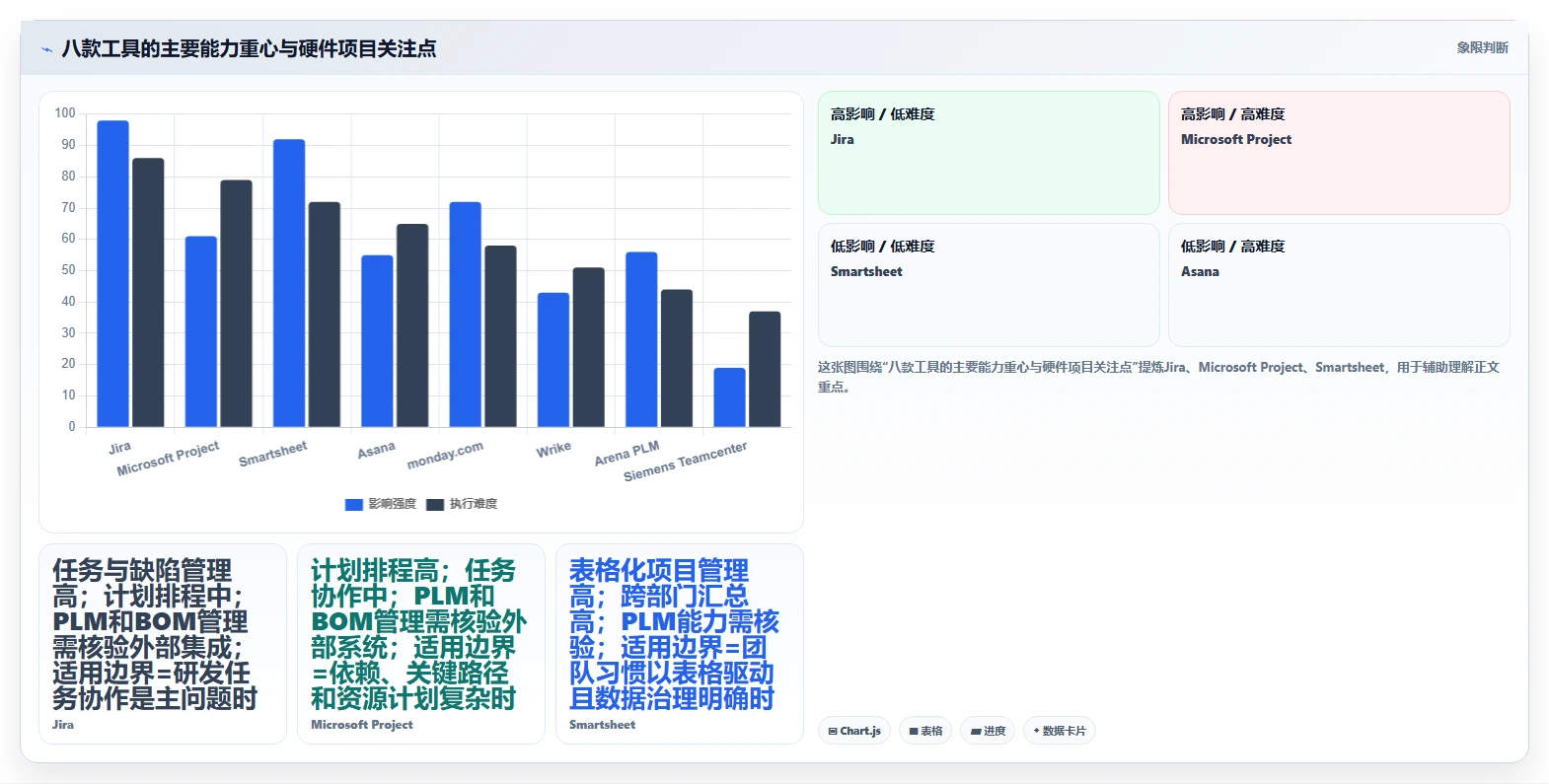Click the Jira blue 影响强度 bar
The image size is (1549, 784).
(112, 274)
